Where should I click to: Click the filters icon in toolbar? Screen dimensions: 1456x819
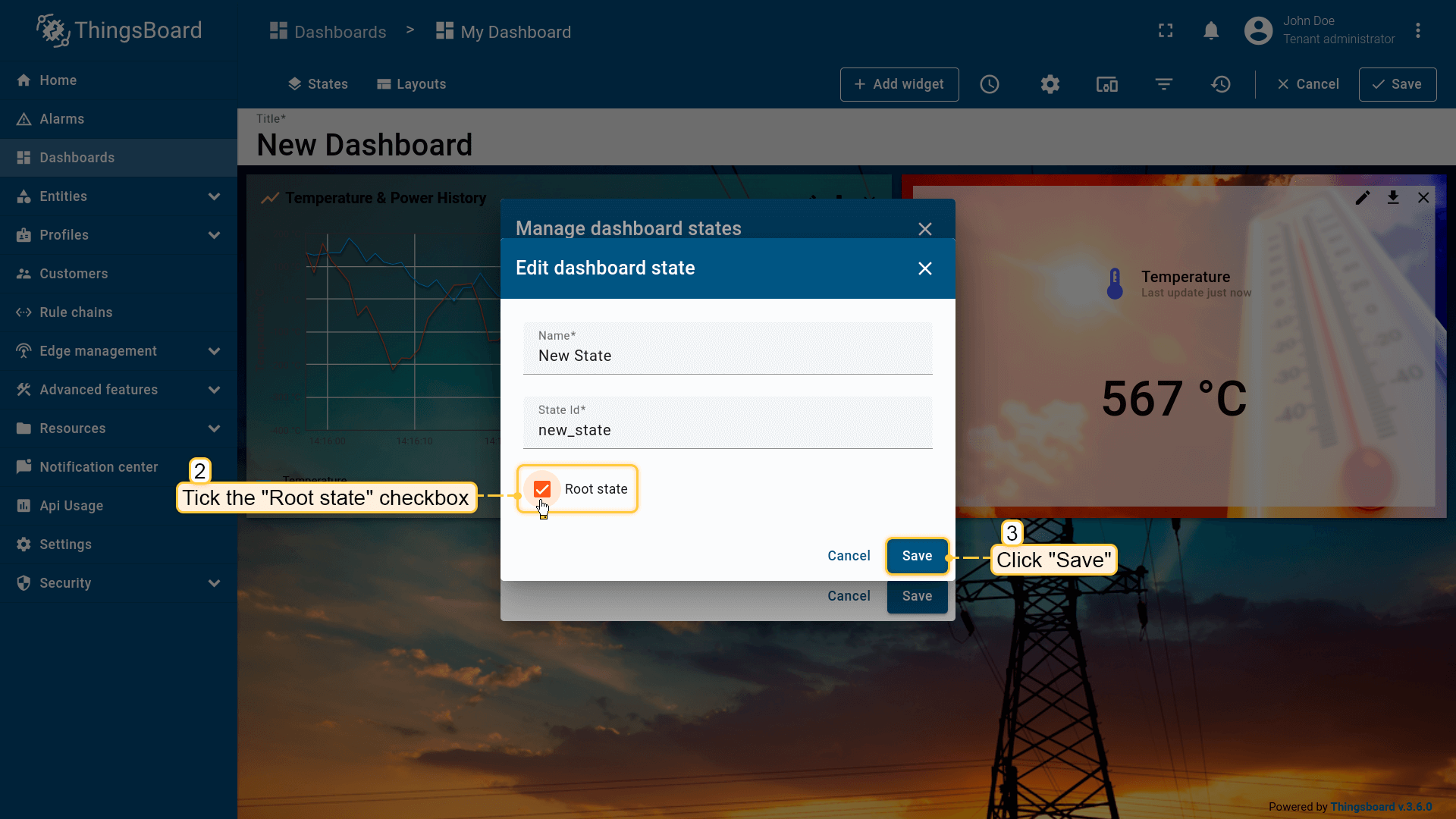coord(1163,84)
